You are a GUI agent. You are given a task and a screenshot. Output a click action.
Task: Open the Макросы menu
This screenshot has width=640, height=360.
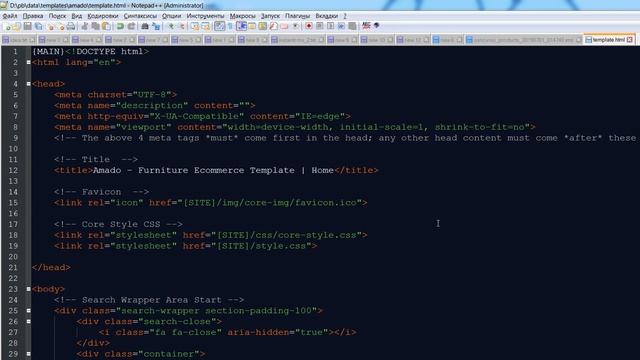point(242,16)
